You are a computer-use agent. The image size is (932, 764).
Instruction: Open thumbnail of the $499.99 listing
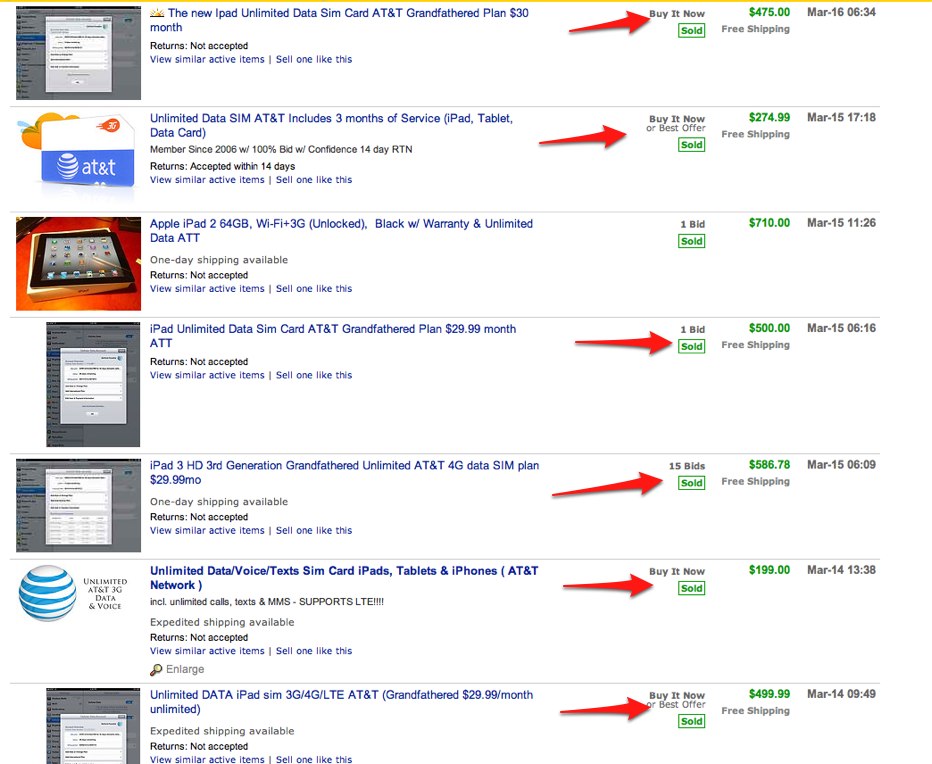tap(93, 726)
